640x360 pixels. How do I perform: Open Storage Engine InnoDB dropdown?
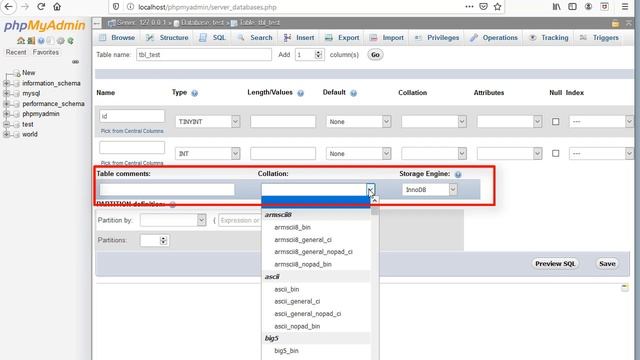(429, 189)
